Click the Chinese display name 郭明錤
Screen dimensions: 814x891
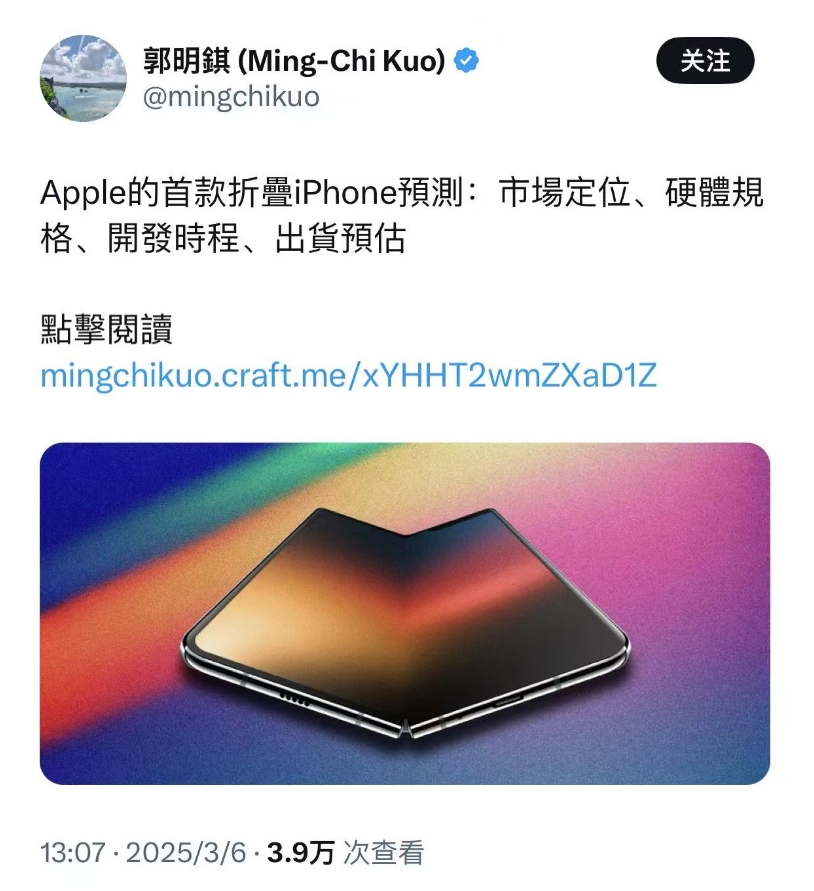(187, 61)
